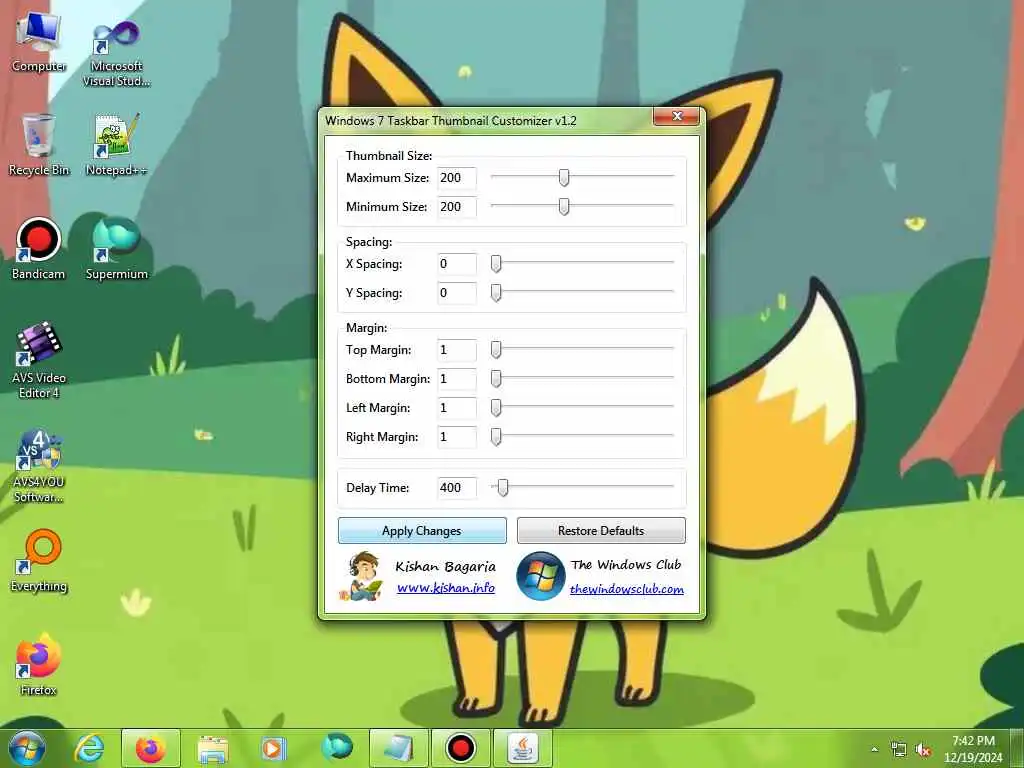1024x768 pixels.
Task: Click 'The Windows Club' name text
Action: [x=626, y=564]
